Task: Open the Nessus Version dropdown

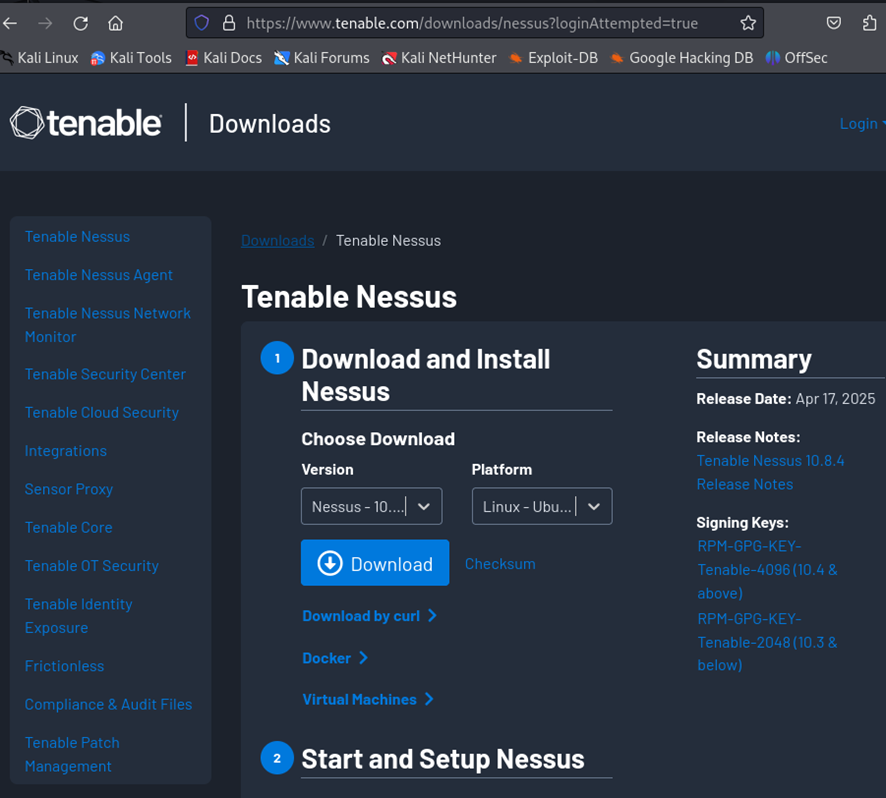Action: [x=370, y=507]
